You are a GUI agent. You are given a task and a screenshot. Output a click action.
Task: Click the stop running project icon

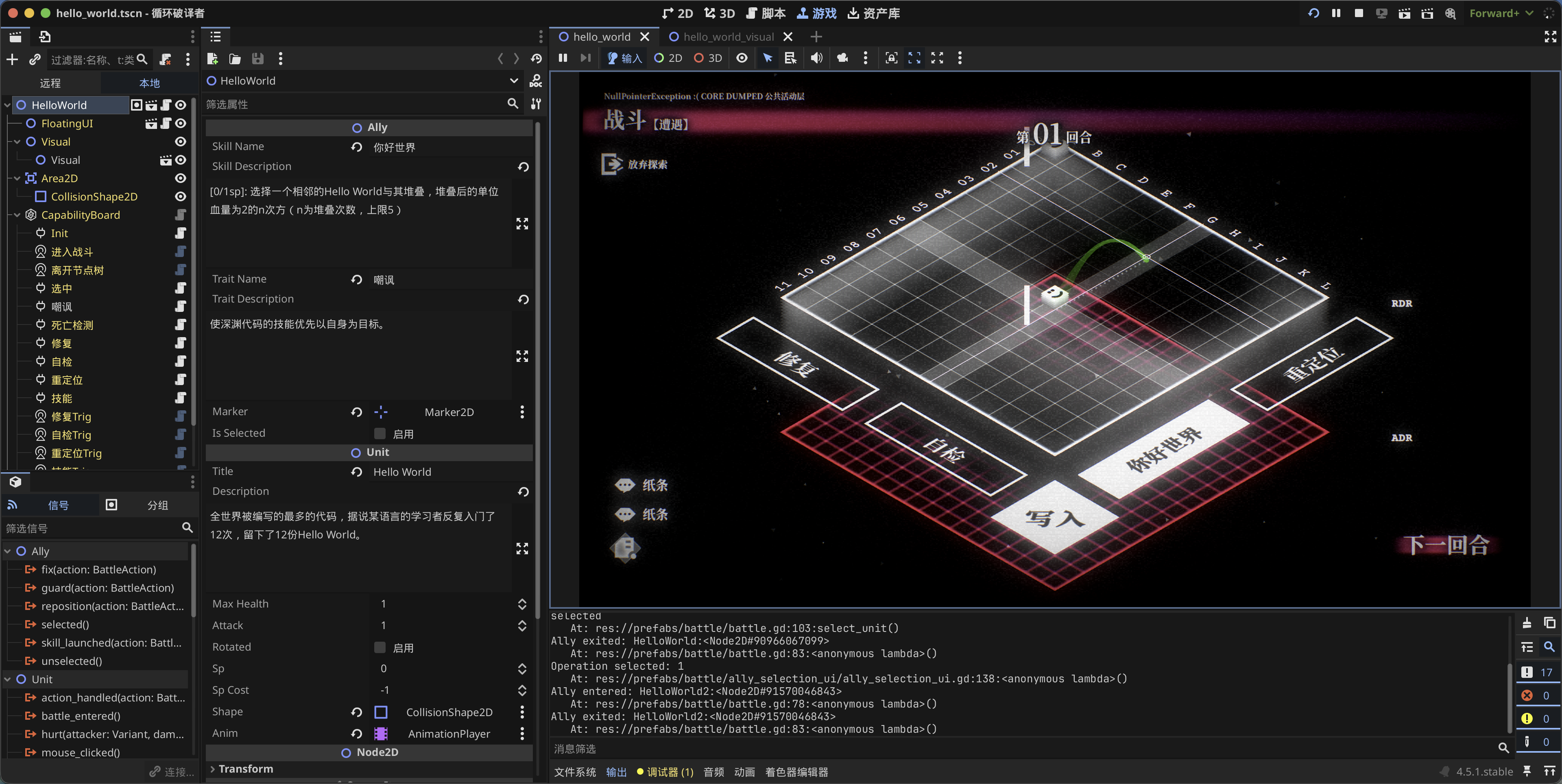pyautogui.click(x=1358, y=13)
